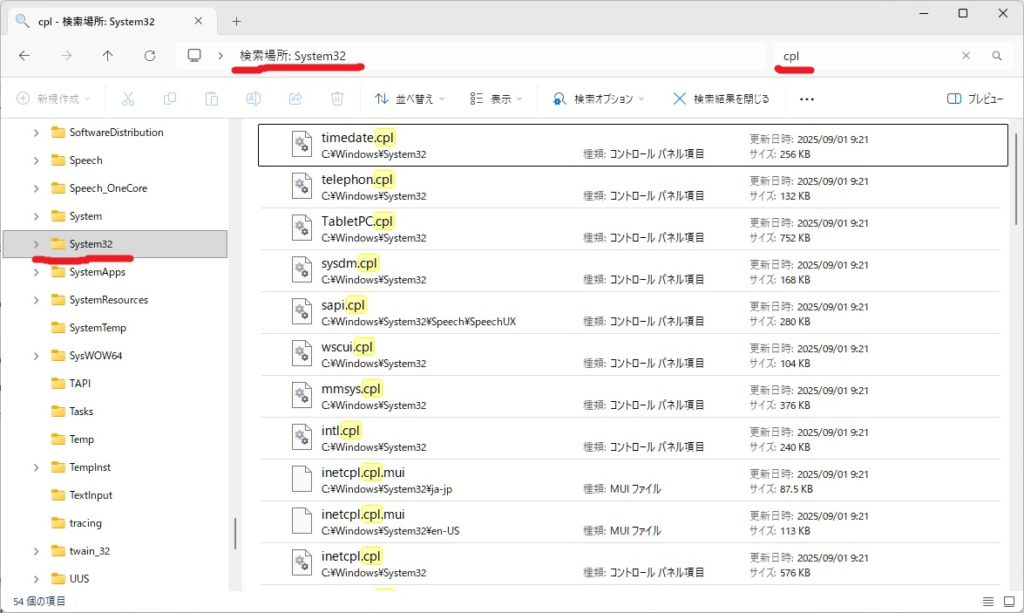The width and height of the screenshot is (1024, 613).
Task: Click 検索結果を閉じる to close search
Action: (721, 99)
